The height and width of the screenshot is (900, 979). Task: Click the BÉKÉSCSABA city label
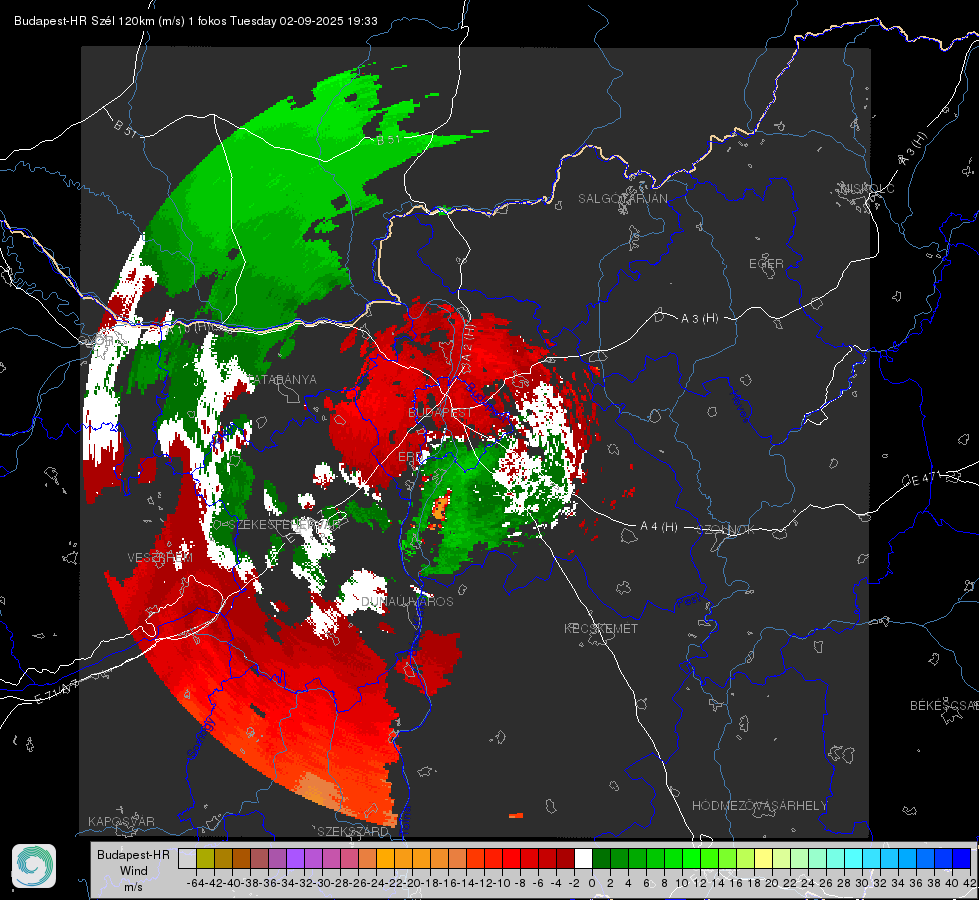(x=944, y=706)
